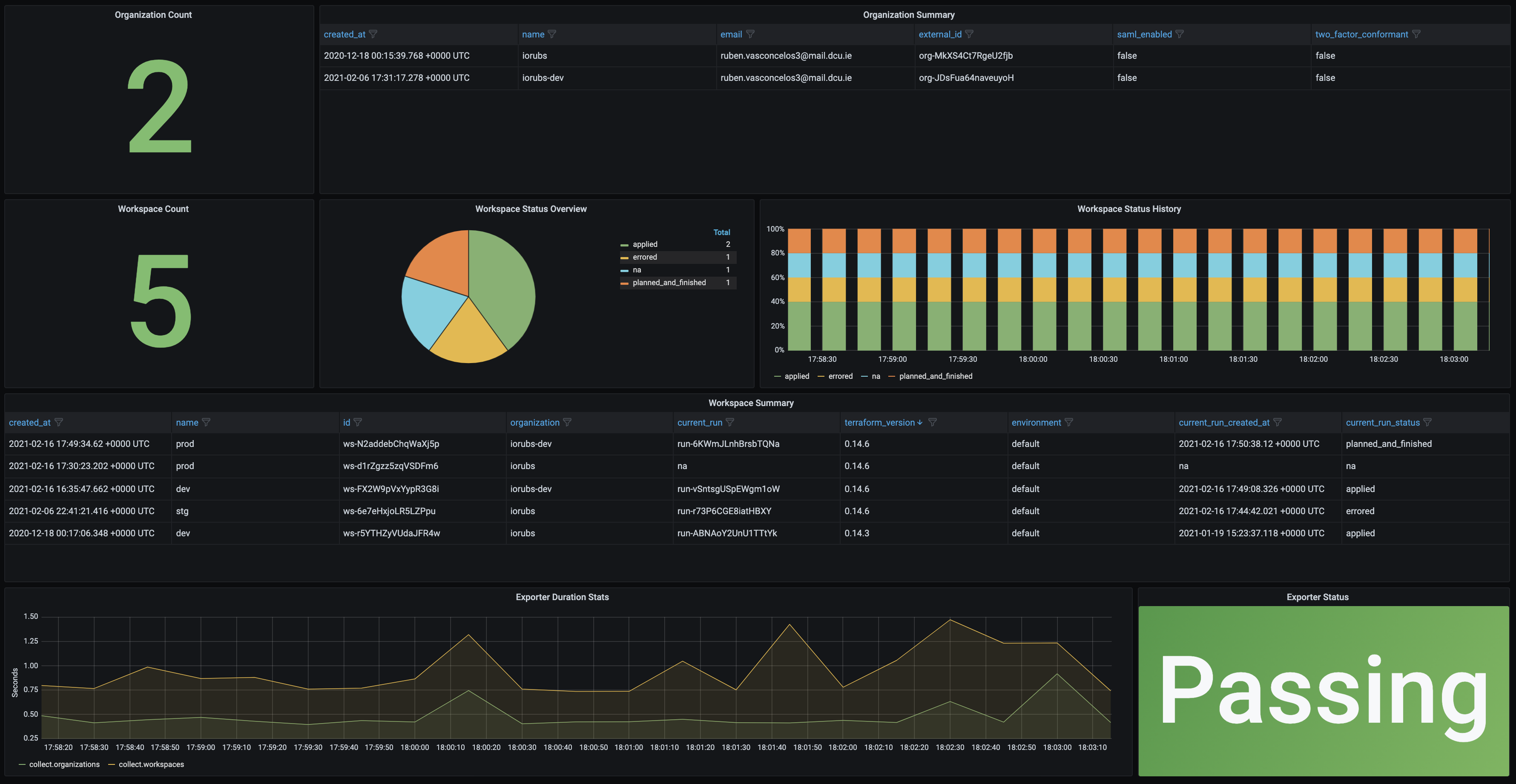The height and width of the screenshot is (784, 1516).
Task: Open the name column filter in Organization Summary
Action: tap(552, 34)
